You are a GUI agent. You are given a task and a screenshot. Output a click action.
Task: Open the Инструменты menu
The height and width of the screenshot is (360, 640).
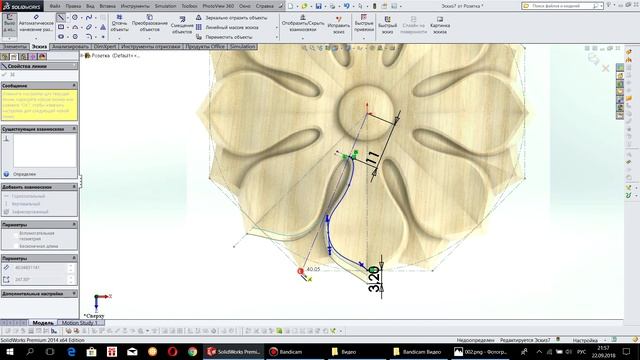[135, 6]
